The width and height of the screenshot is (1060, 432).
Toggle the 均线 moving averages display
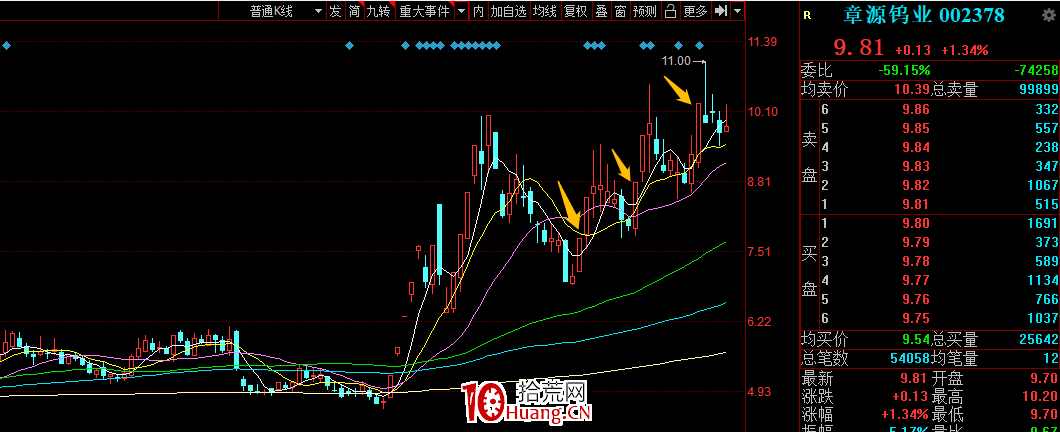pos(545,11)
